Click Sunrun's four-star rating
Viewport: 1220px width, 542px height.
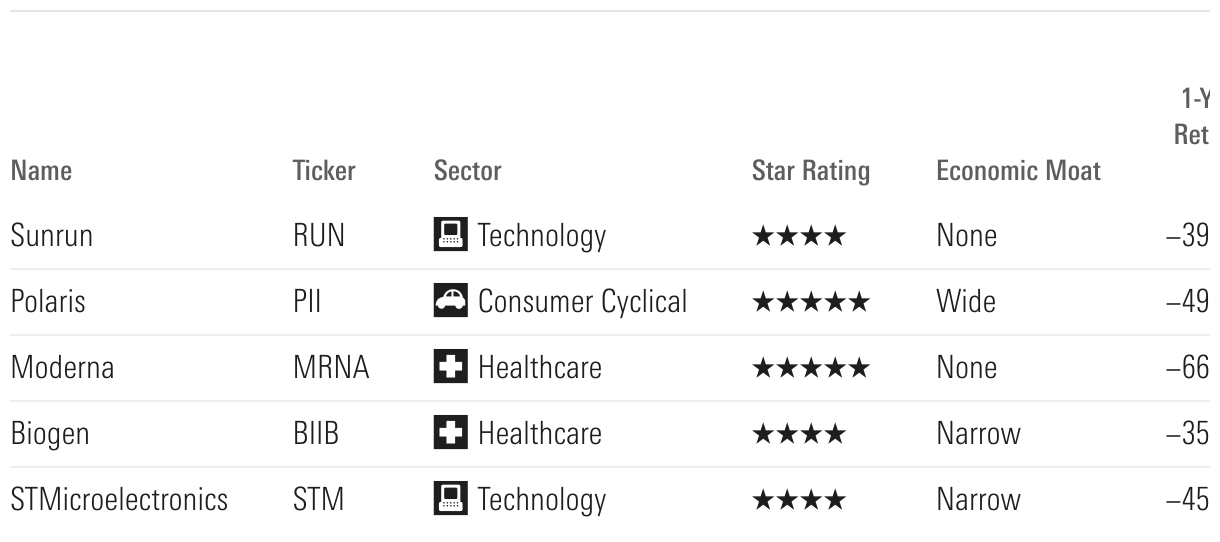798,236
